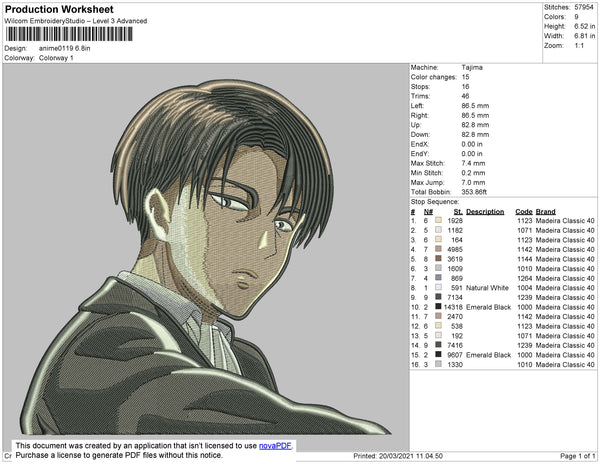Click the 'Left:' measurement label
The height and width of the screenshot is (464, 600).
point(417,106)
